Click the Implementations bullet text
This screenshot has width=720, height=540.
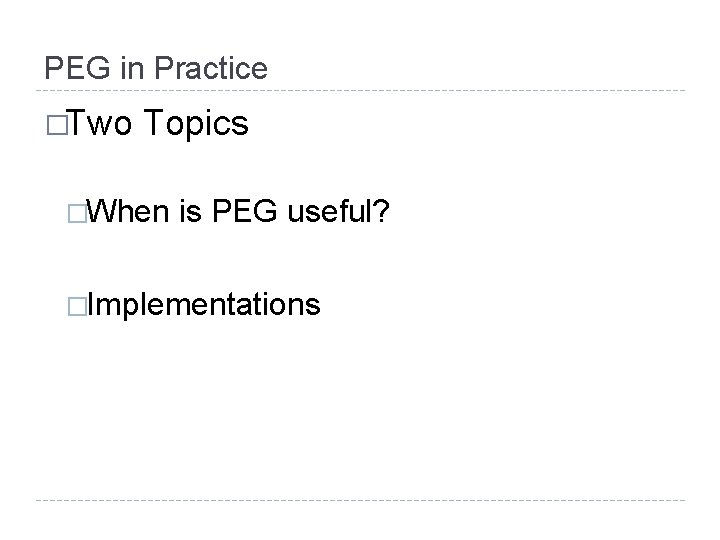203,304
